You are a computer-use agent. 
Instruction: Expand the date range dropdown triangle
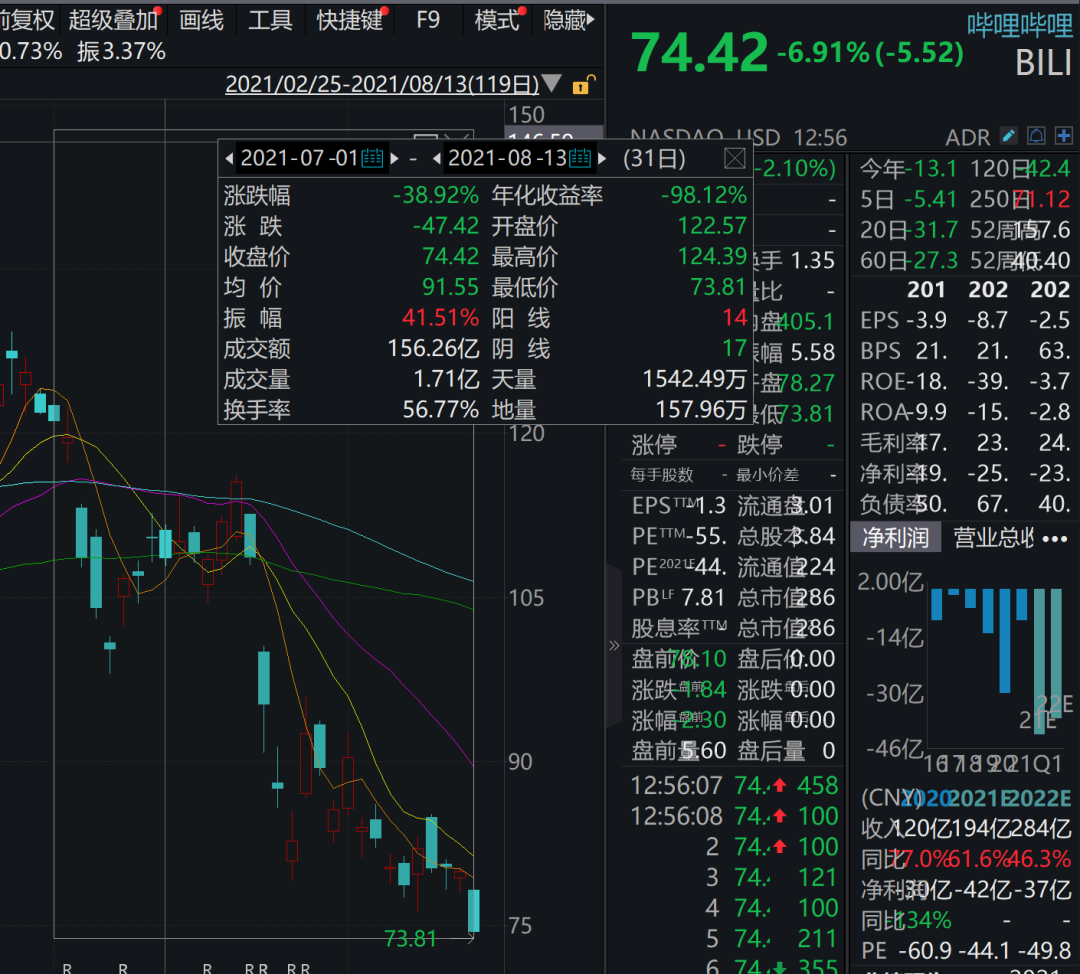(x=551, y=85)
